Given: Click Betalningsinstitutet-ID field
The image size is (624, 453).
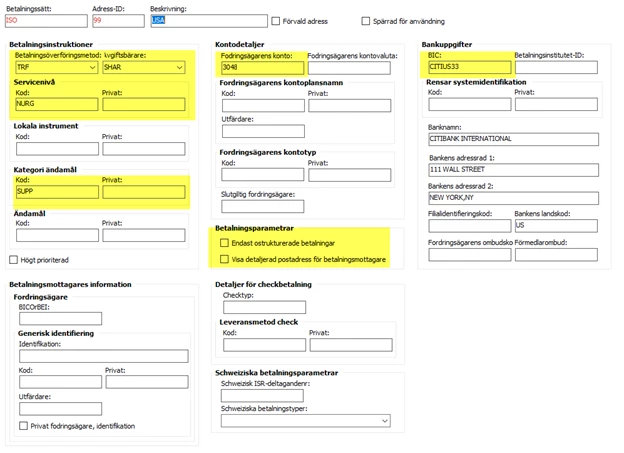Looking at the screenshot, I should pos(556,67).
